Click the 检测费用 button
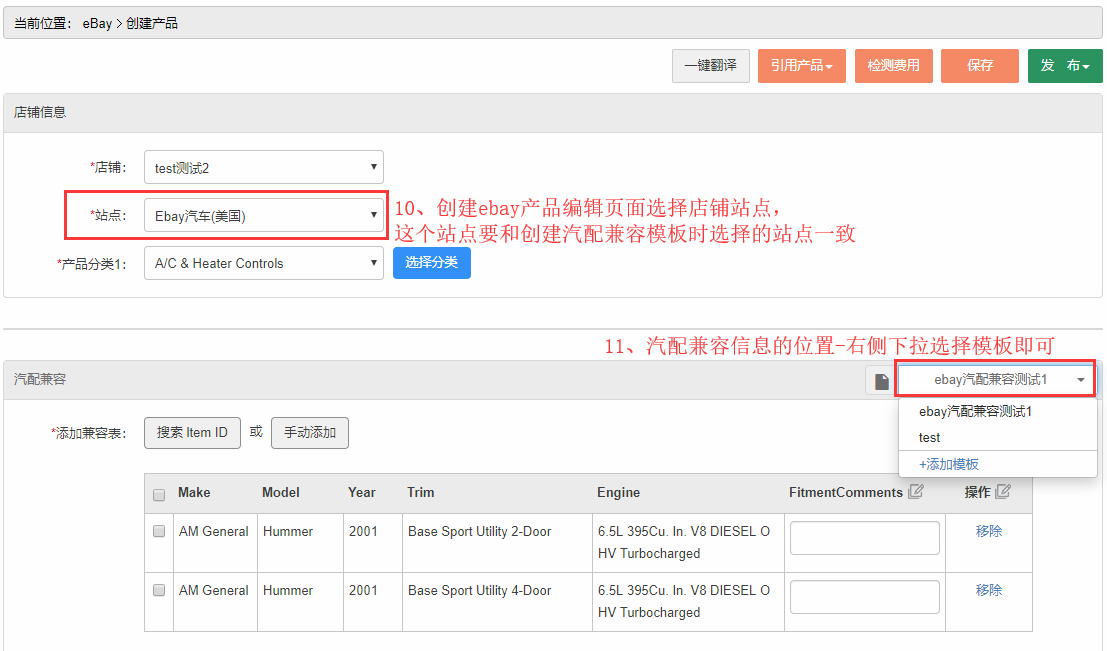 [893, 66]
